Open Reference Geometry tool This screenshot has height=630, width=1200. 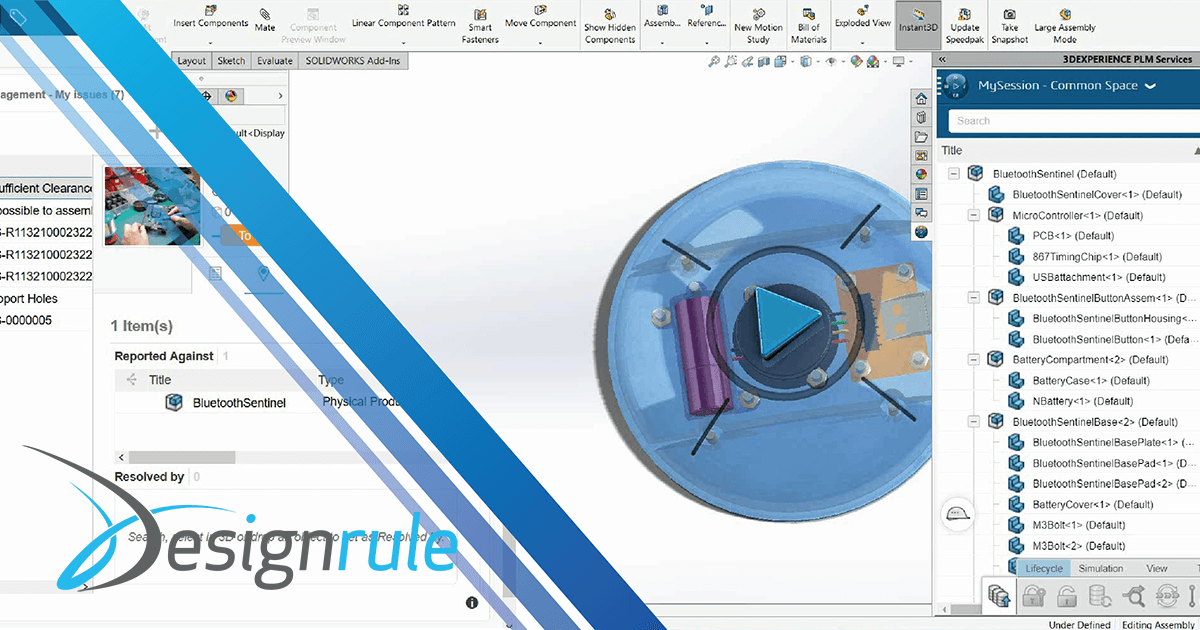[x=707, y=17]
